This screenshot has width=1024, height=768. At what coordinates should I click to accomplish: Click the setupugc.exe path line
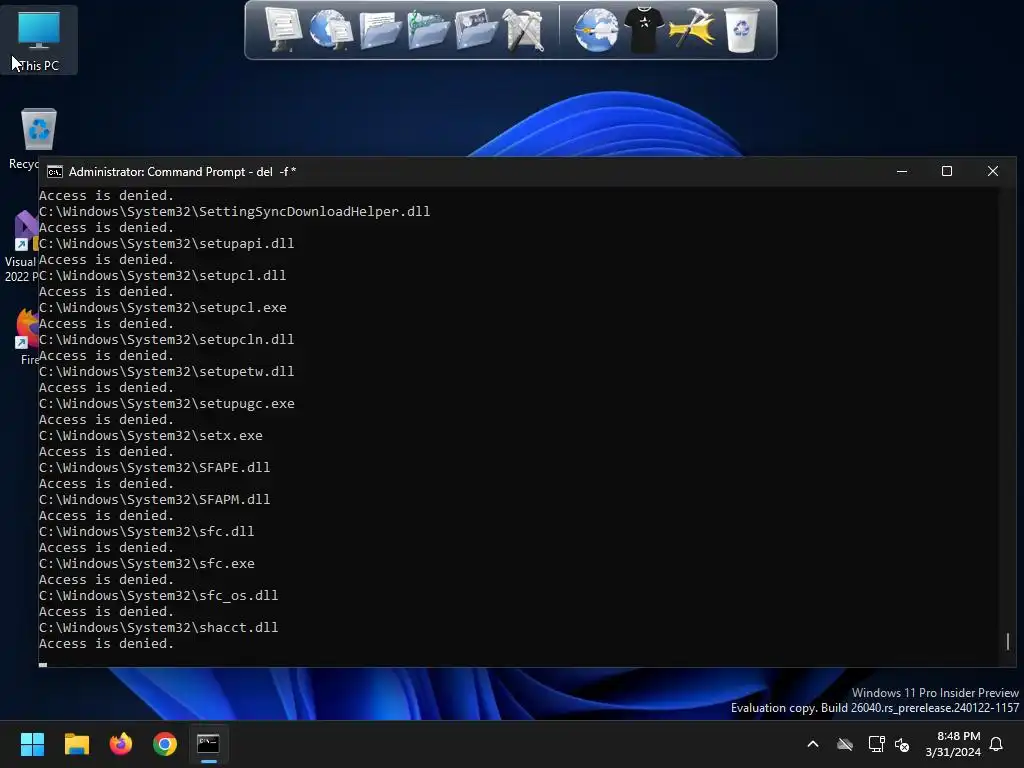[x=167, y=404]
